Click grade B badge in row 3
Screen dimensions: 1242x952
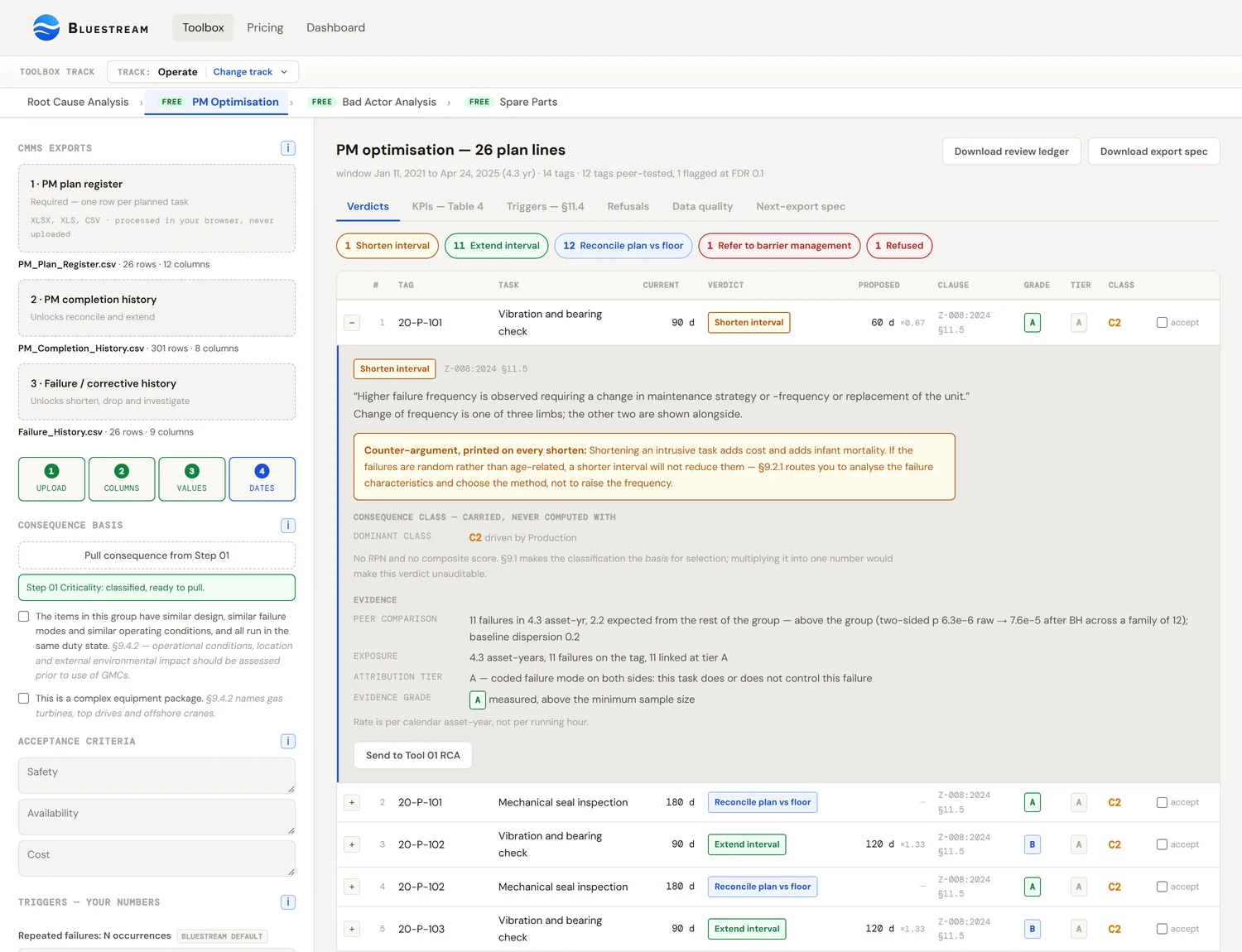tap(1032, 844)
